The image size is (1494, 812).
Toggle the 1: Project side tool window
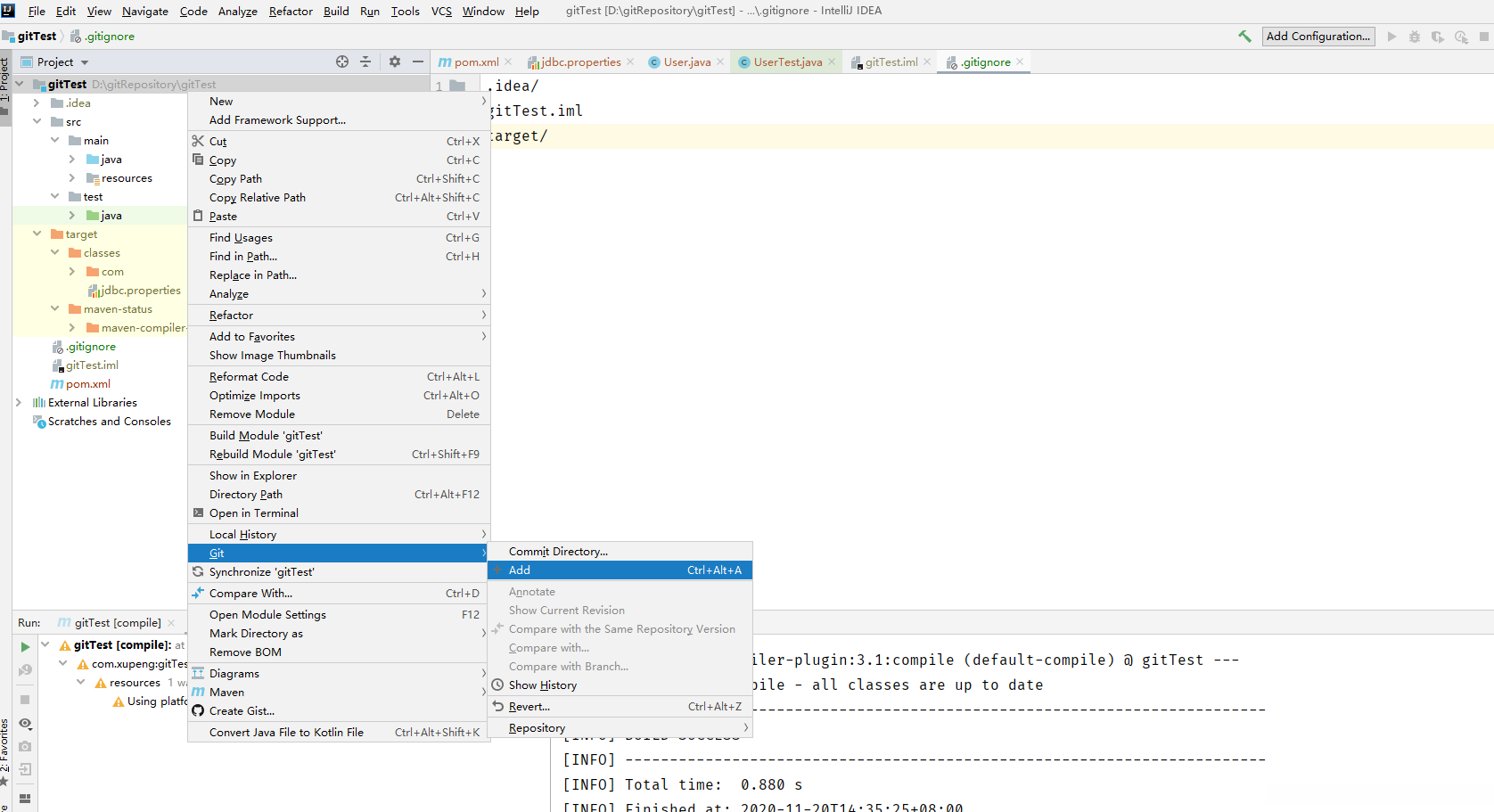[5, 82]
